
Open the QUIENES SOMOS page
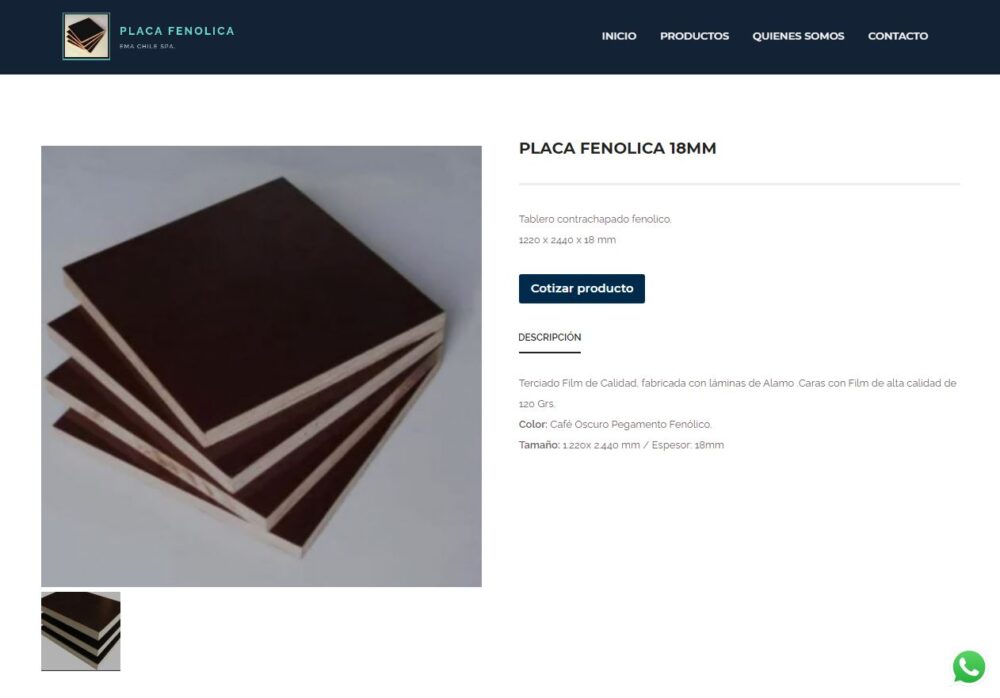tap(798, 36)
